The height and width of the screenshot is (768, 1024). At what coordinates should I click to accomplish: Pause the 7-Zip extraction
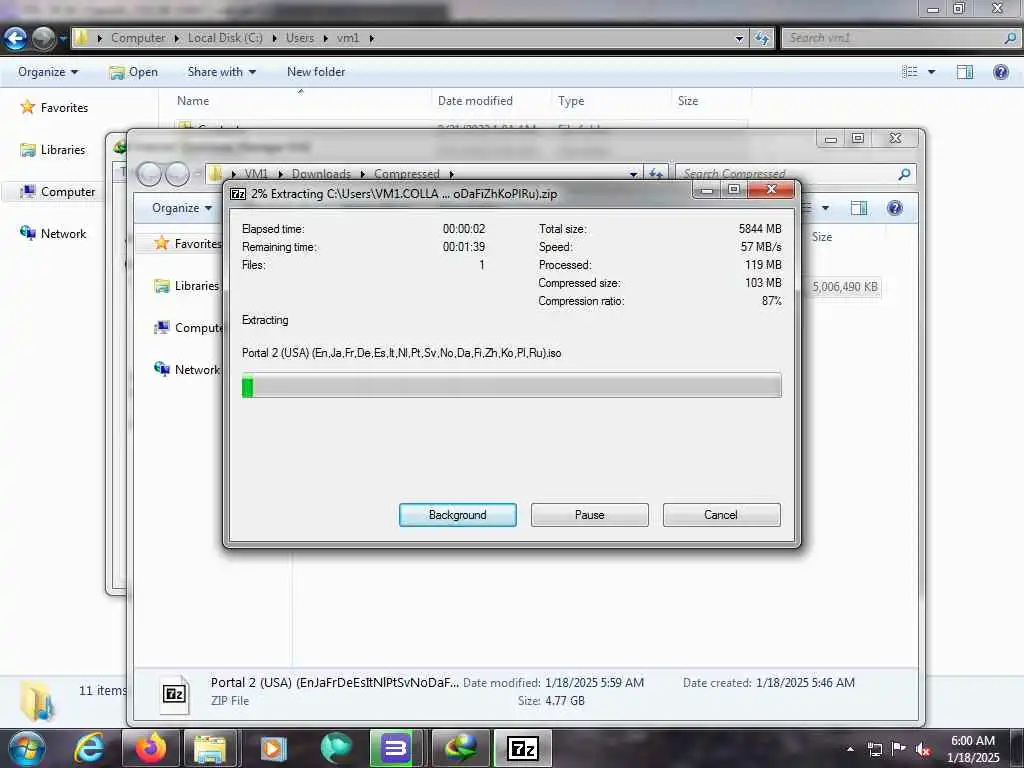[589, 515]
